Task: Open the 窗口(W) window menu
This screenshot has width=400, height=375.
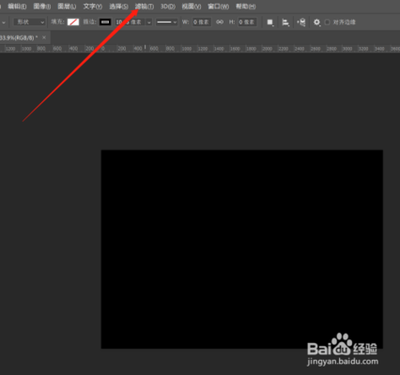Action: click(x=218, y=6)
